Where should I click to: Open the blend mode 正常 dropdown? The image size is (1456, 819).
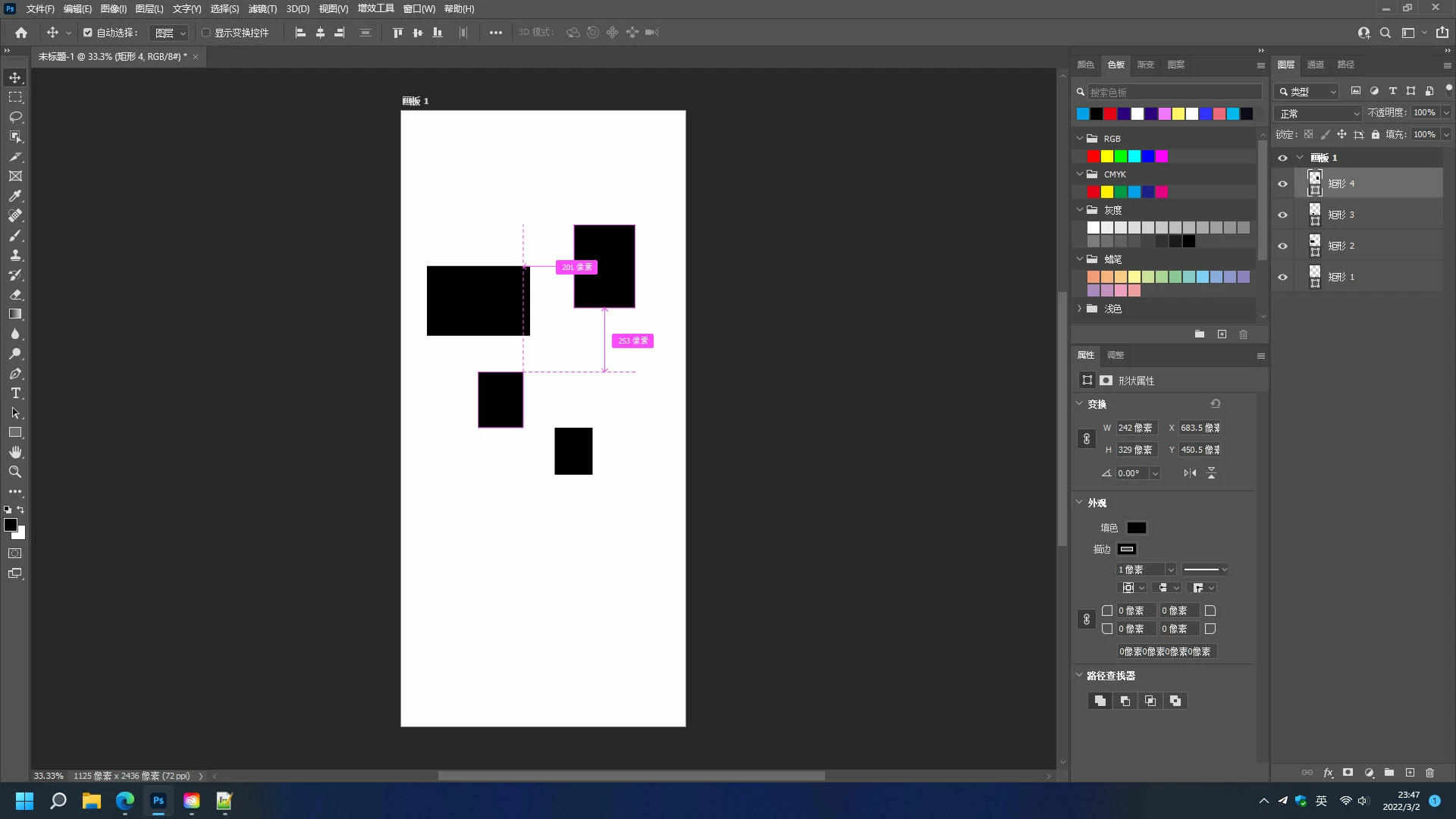(x=1319, y=113)
